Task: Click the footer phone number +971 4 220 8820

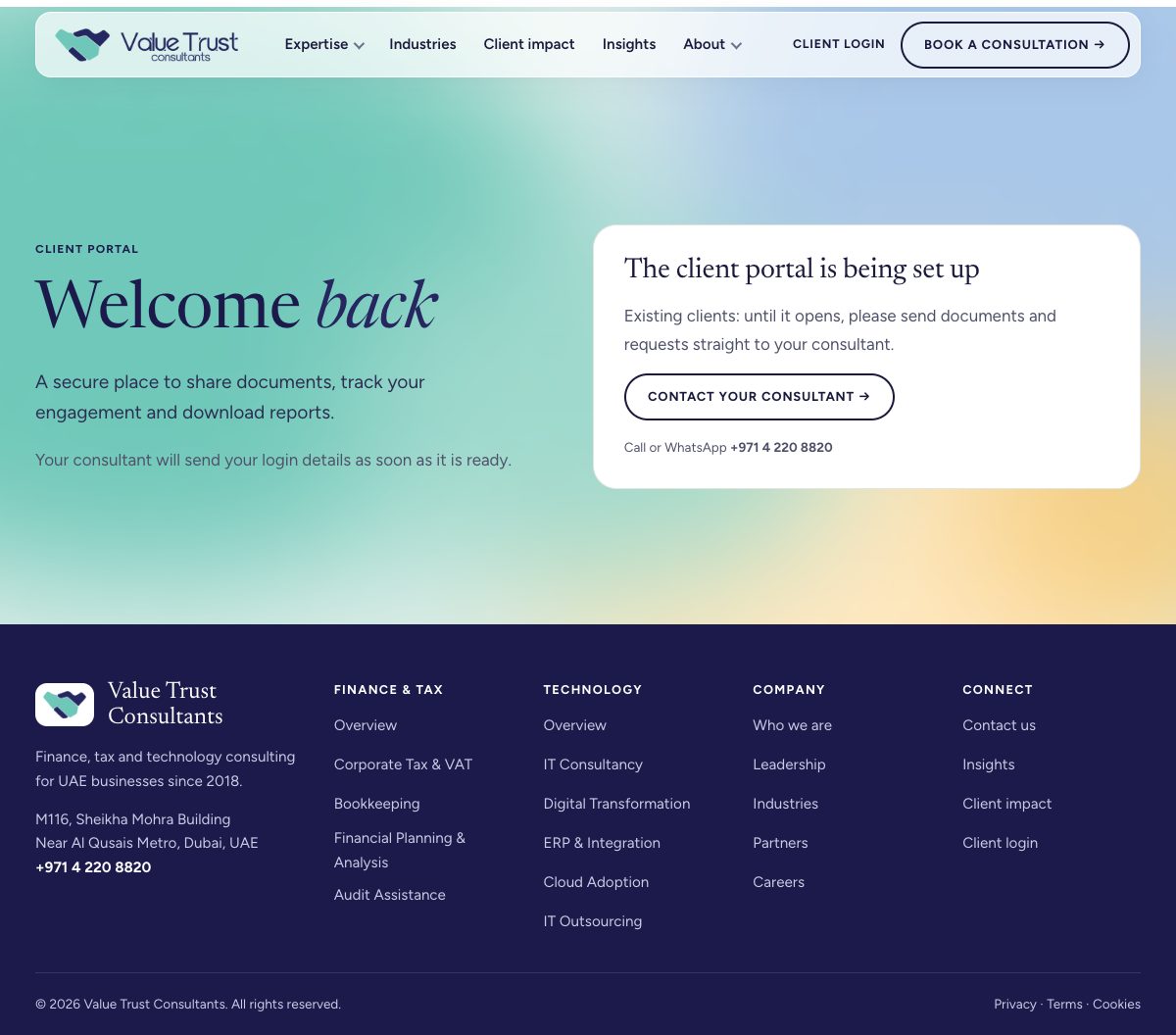Action: tap(93, 867)
